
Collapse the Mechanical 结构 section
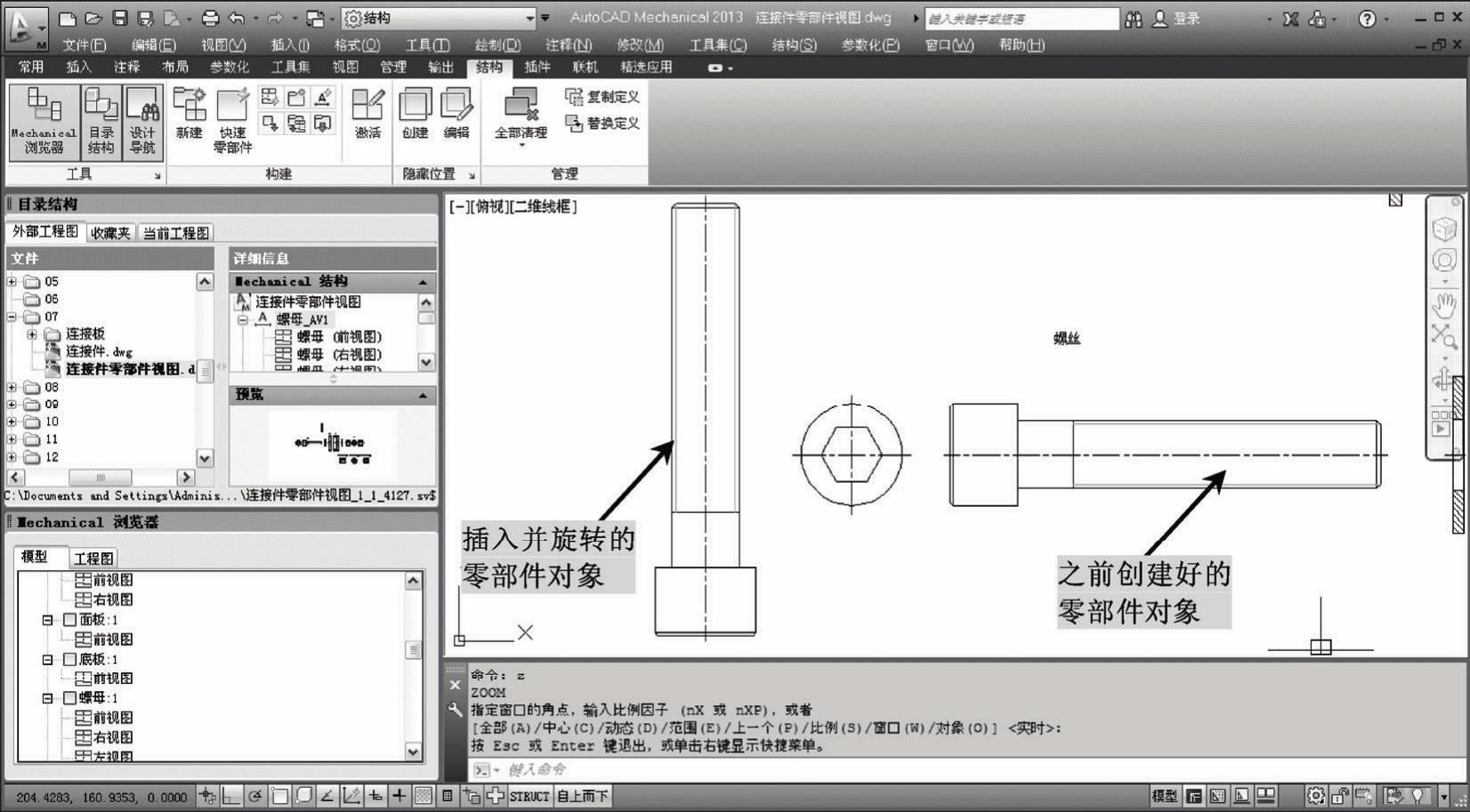pos(423,282)
